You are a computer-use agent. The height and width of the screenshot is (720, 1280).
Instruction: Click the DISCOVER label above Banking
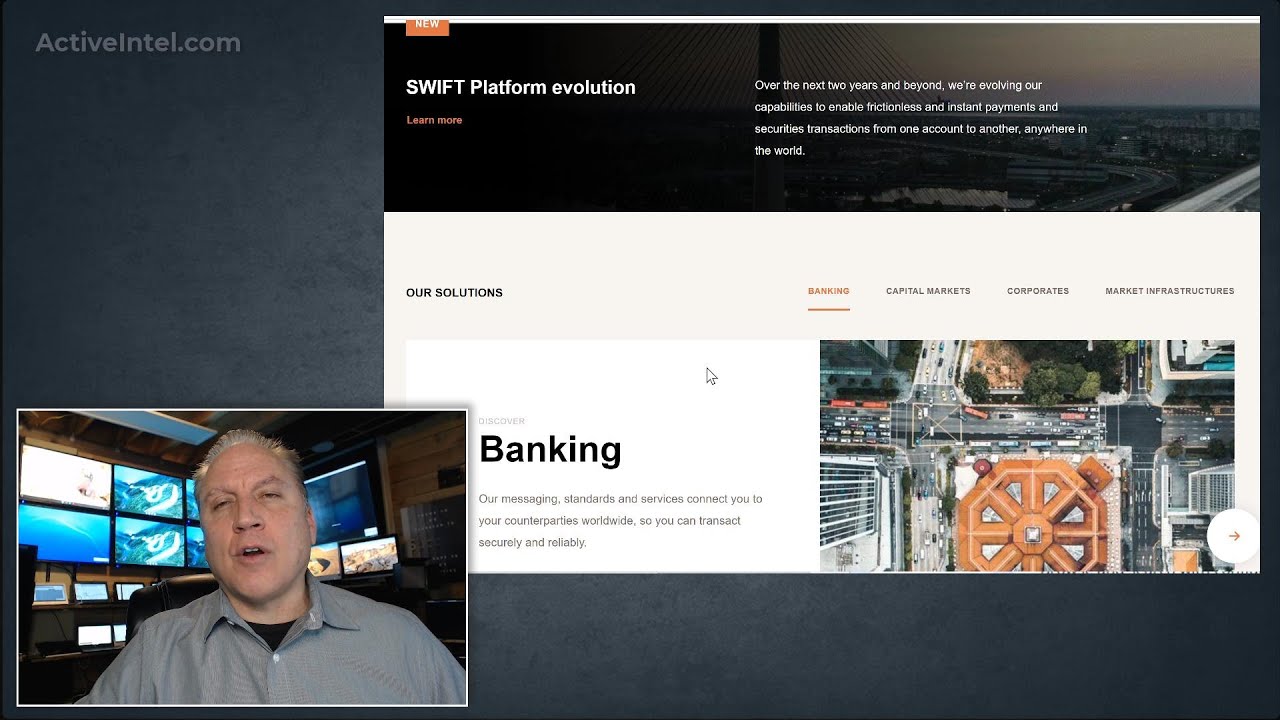pos(501,421)
